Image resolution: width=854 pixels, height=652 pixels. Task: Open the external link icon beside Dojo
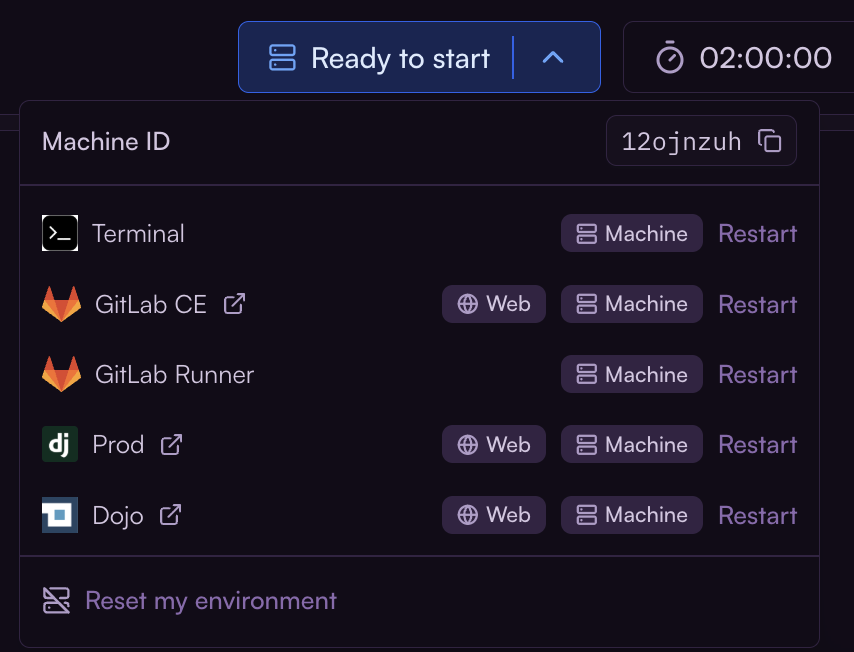pos(171,515)
